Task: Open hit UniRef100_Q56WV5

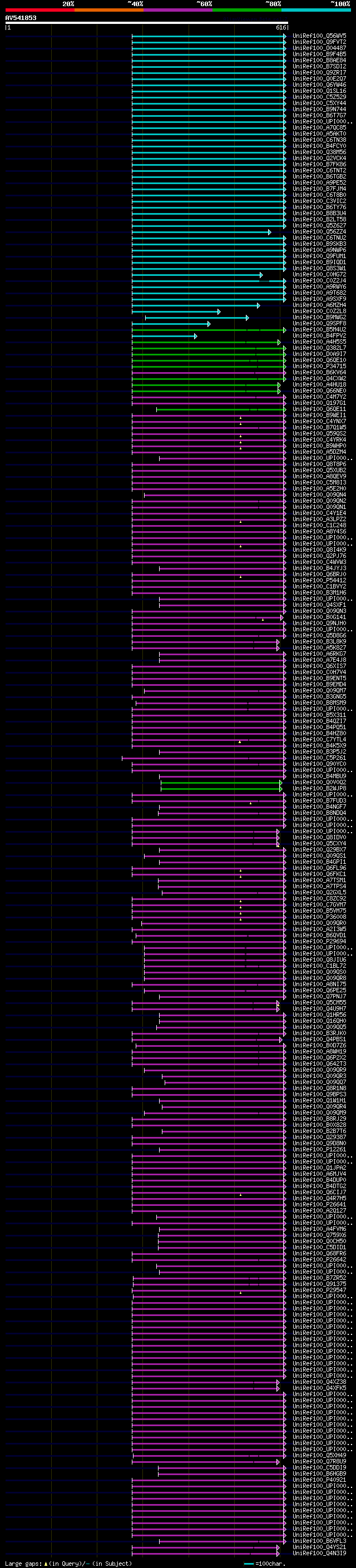Action: pyautogui.click(x=319, y=36)
